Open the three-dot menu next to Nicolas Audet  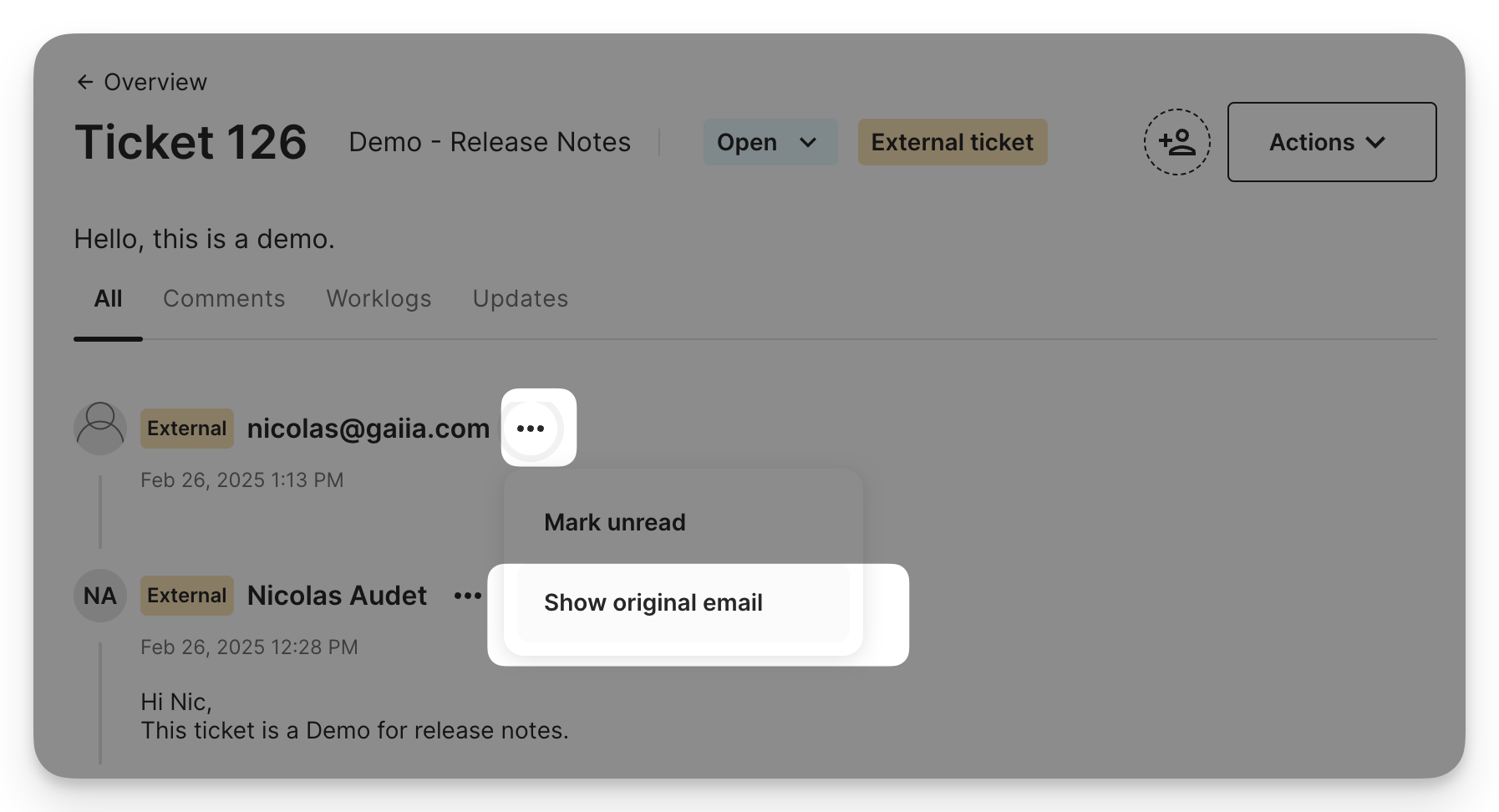coord(468,596)
